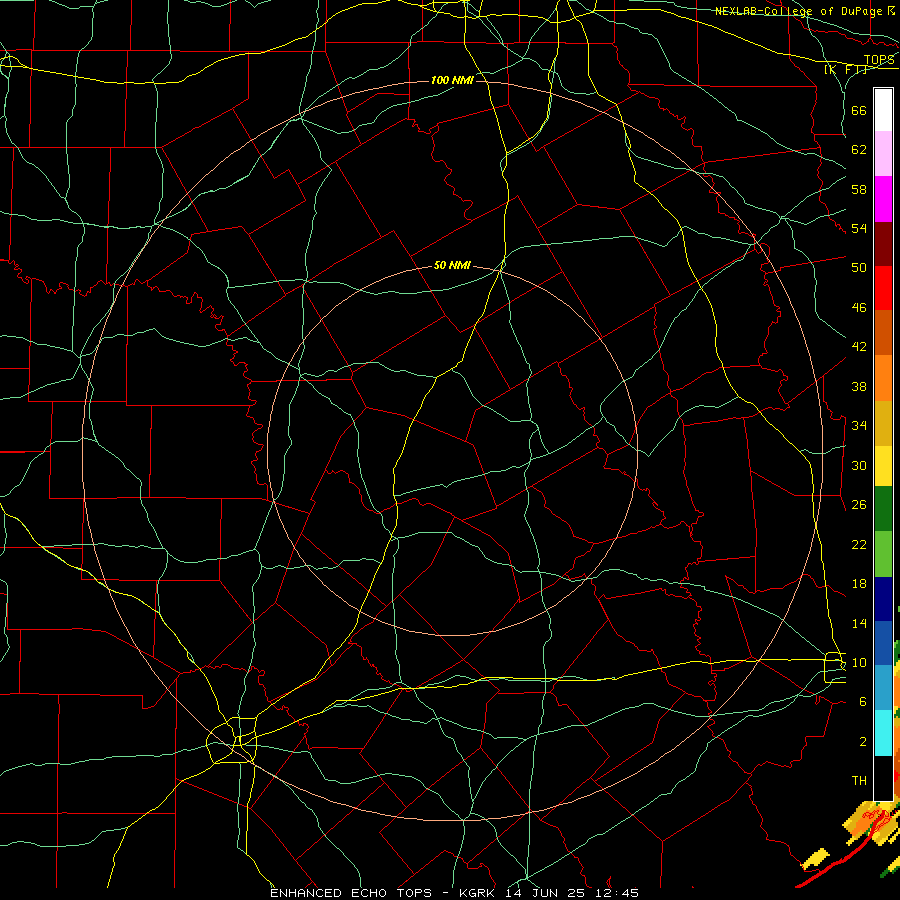This screenshot has width=900, height=900.
Task: Click the legend value '26'
Action: [859, 505]
